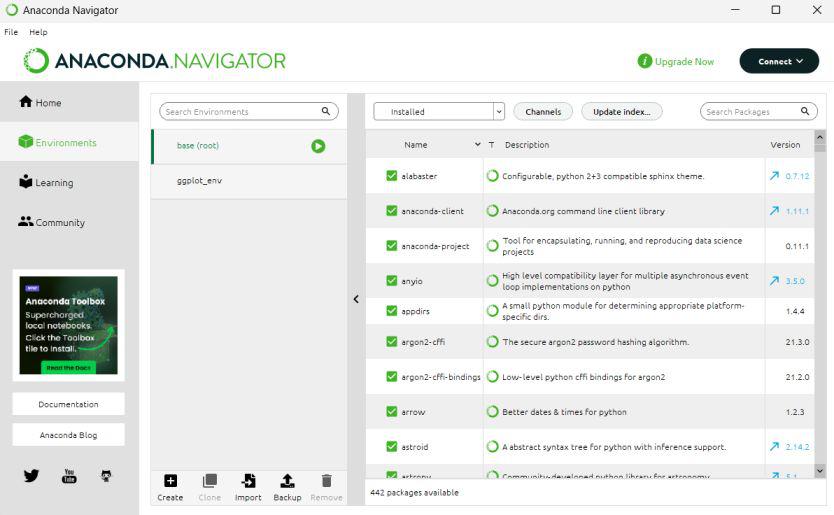Click the Import environment icon
This screenshot has height=515, width=834.
[x=248, y=481]
